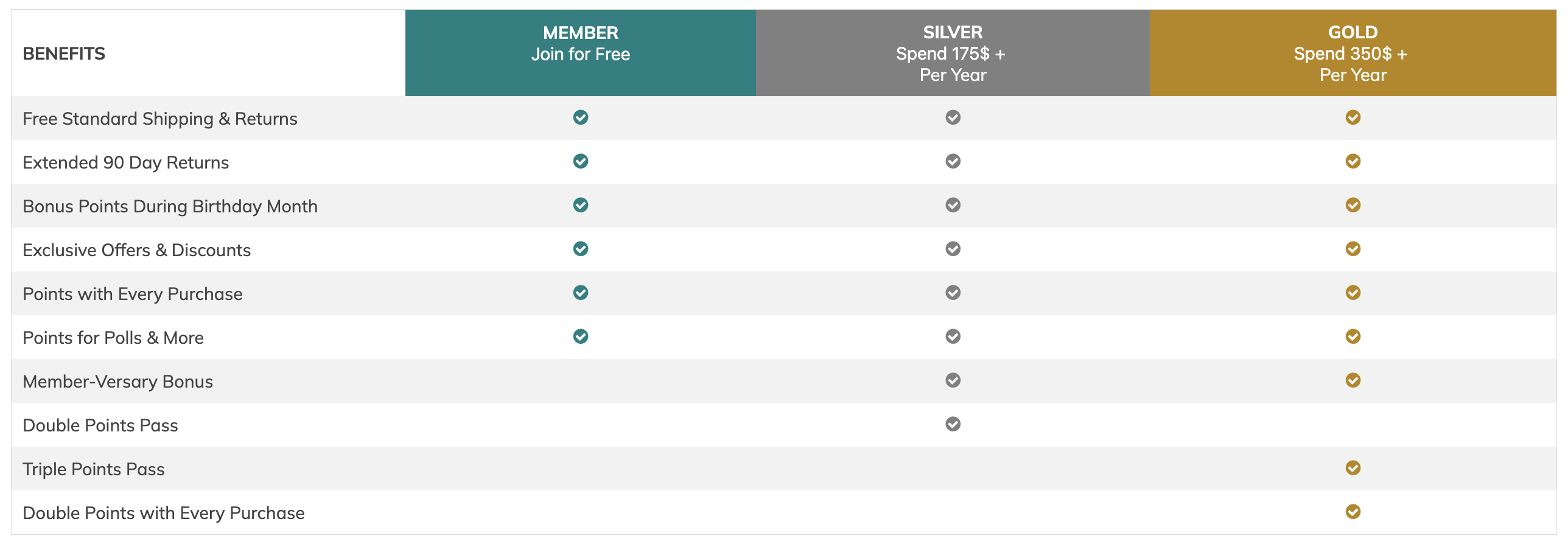Click the Silver checkmark for Points with Every Purchase

953,293
